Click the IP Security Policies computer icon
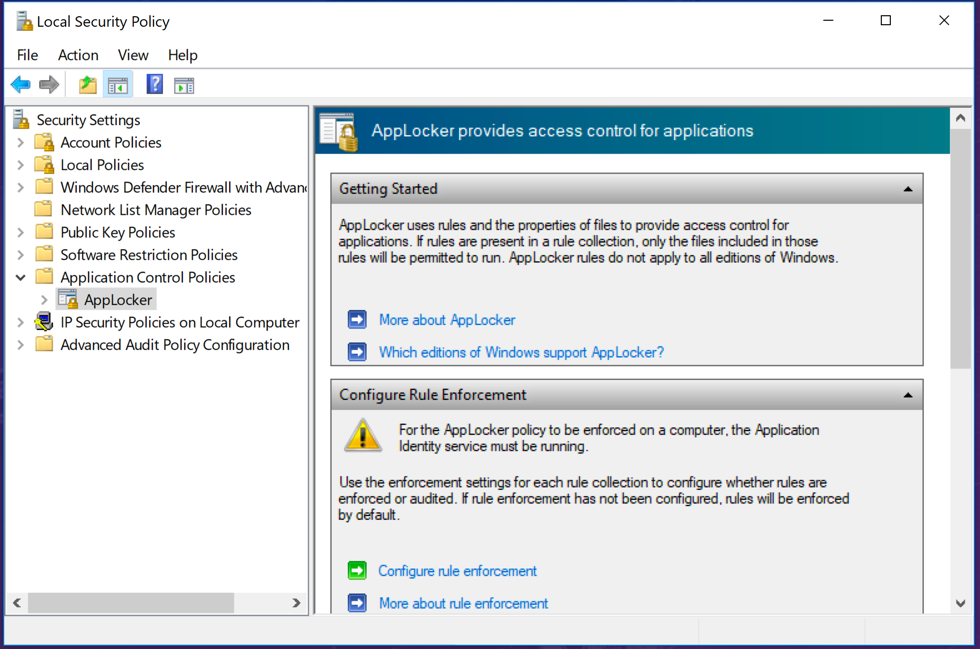Viewport: 980px width, 649px height. [x=44, y=322]
